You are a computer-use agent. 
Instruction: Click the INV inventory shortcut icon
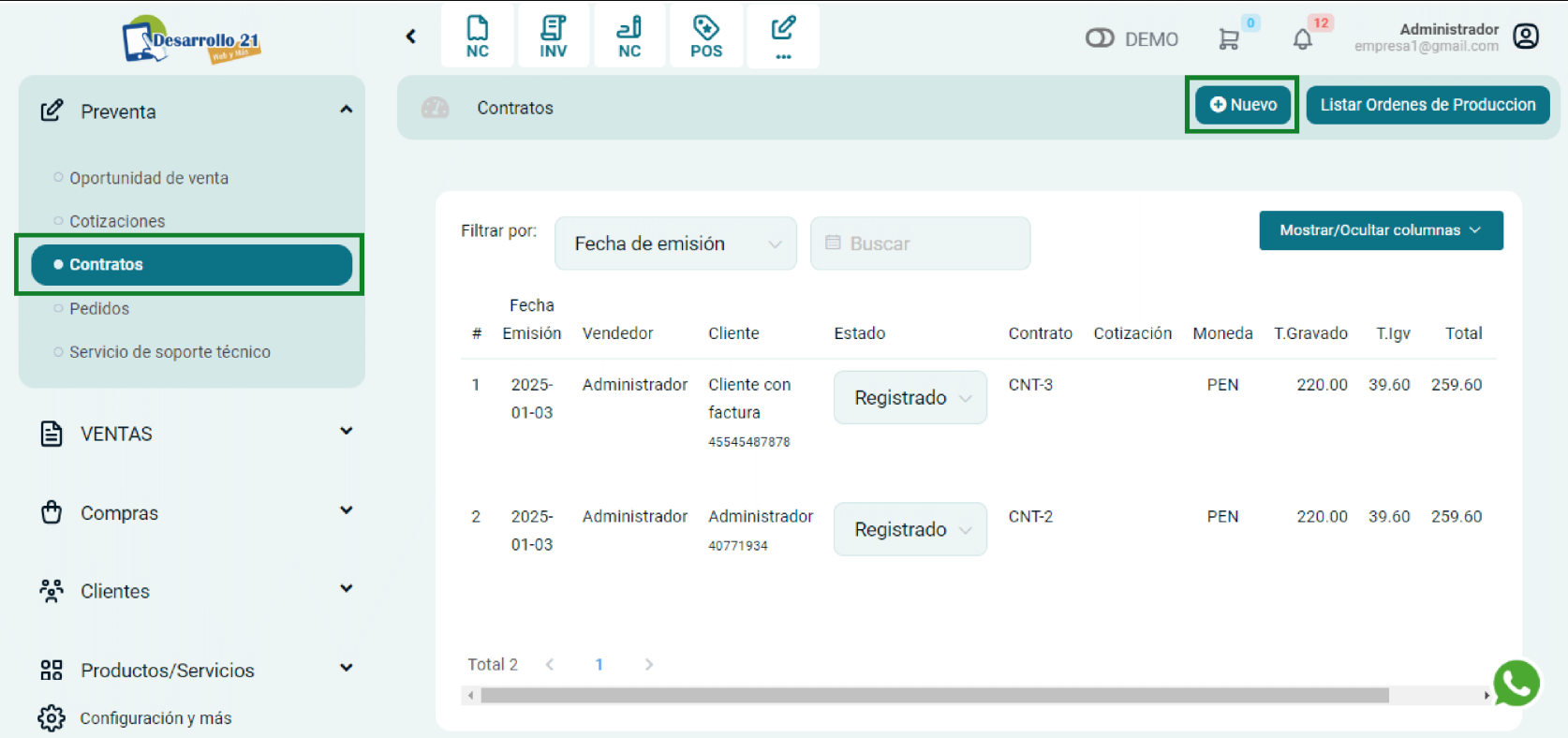tap(553, 37)
